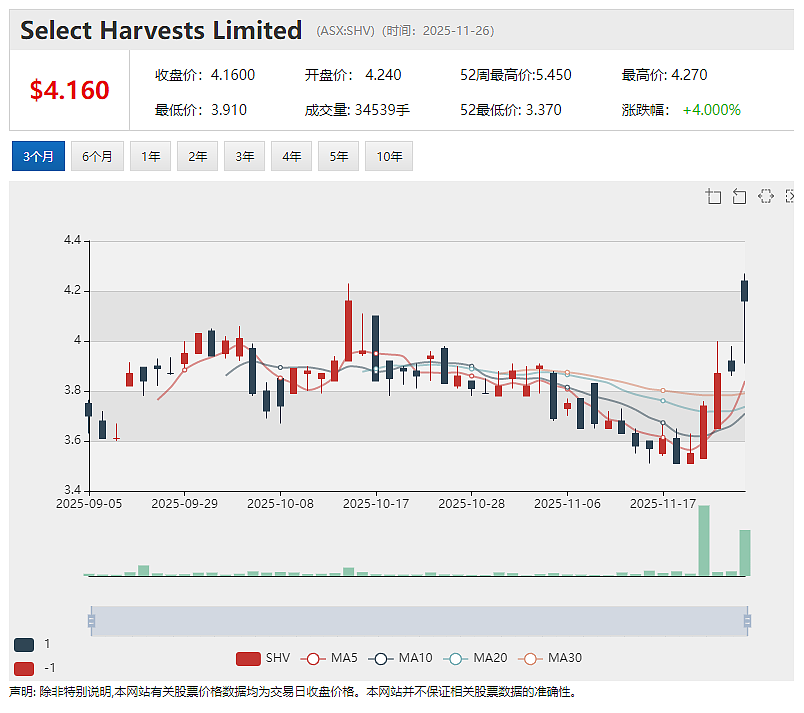Open the 4年 chart range
The width and height of the screenshot is (804, 713).
291,156
